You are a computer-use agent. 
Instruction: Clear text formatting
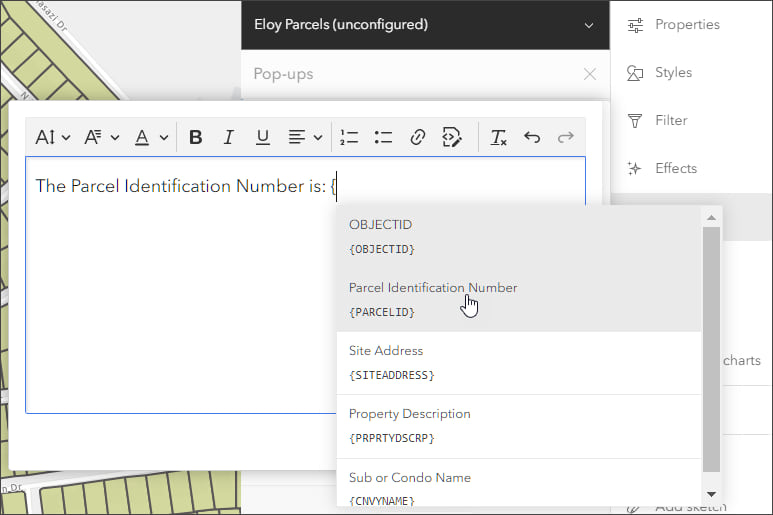[x=498, y=137]
